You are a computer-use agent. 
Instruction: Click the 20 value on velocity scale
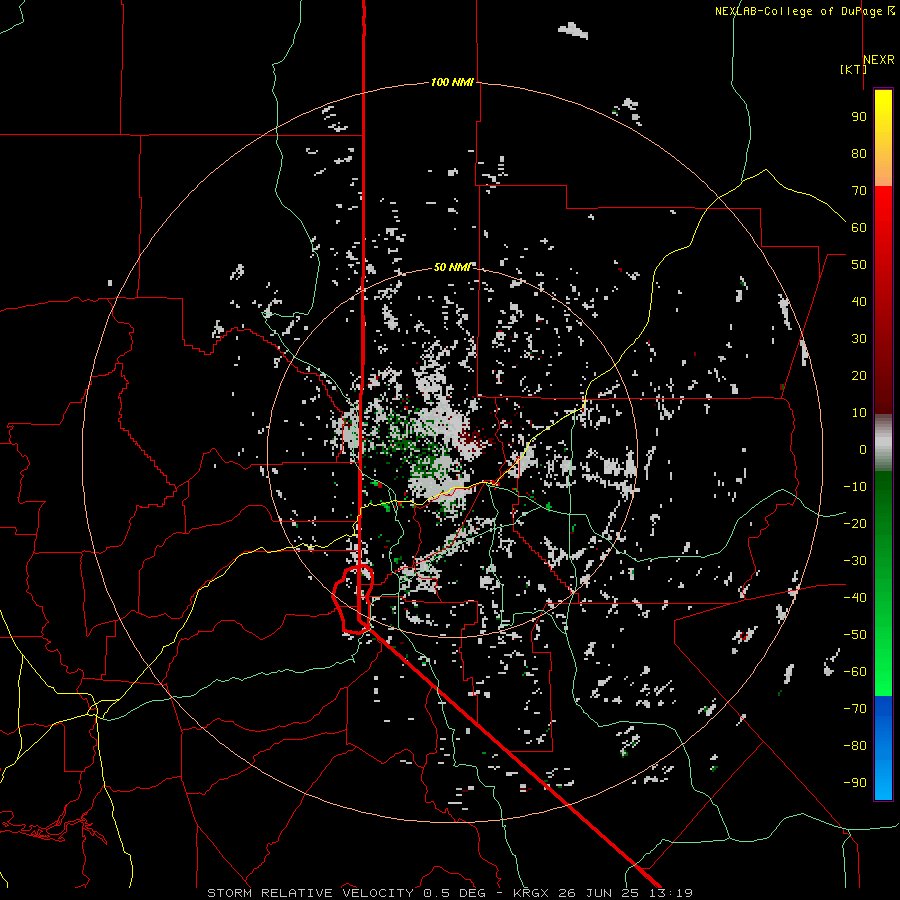pos(859,375)
